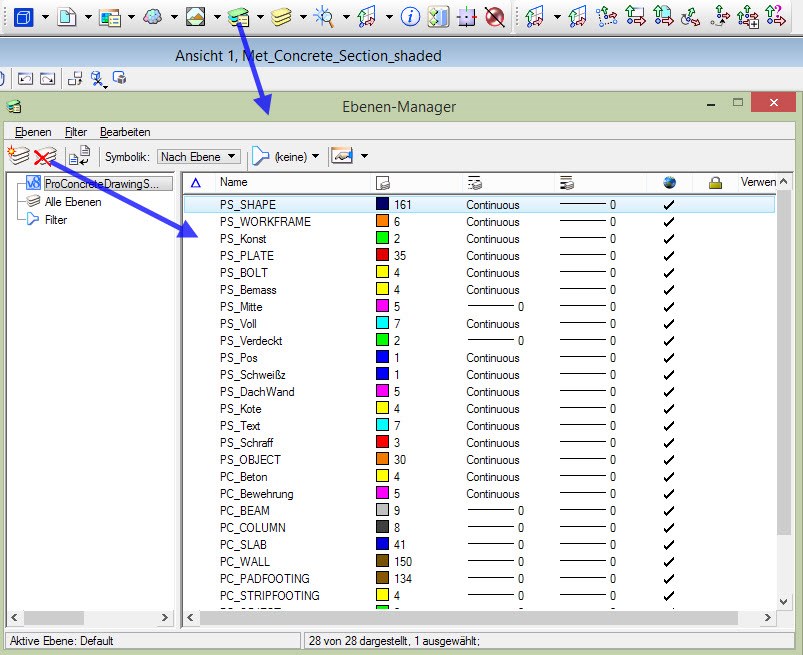Image resolution: width=803 pixels, height=655 pixels.
Task: Select the ProConcreteDrawingS... tree node
Action: pyautogui.click(x=101, y=183)
